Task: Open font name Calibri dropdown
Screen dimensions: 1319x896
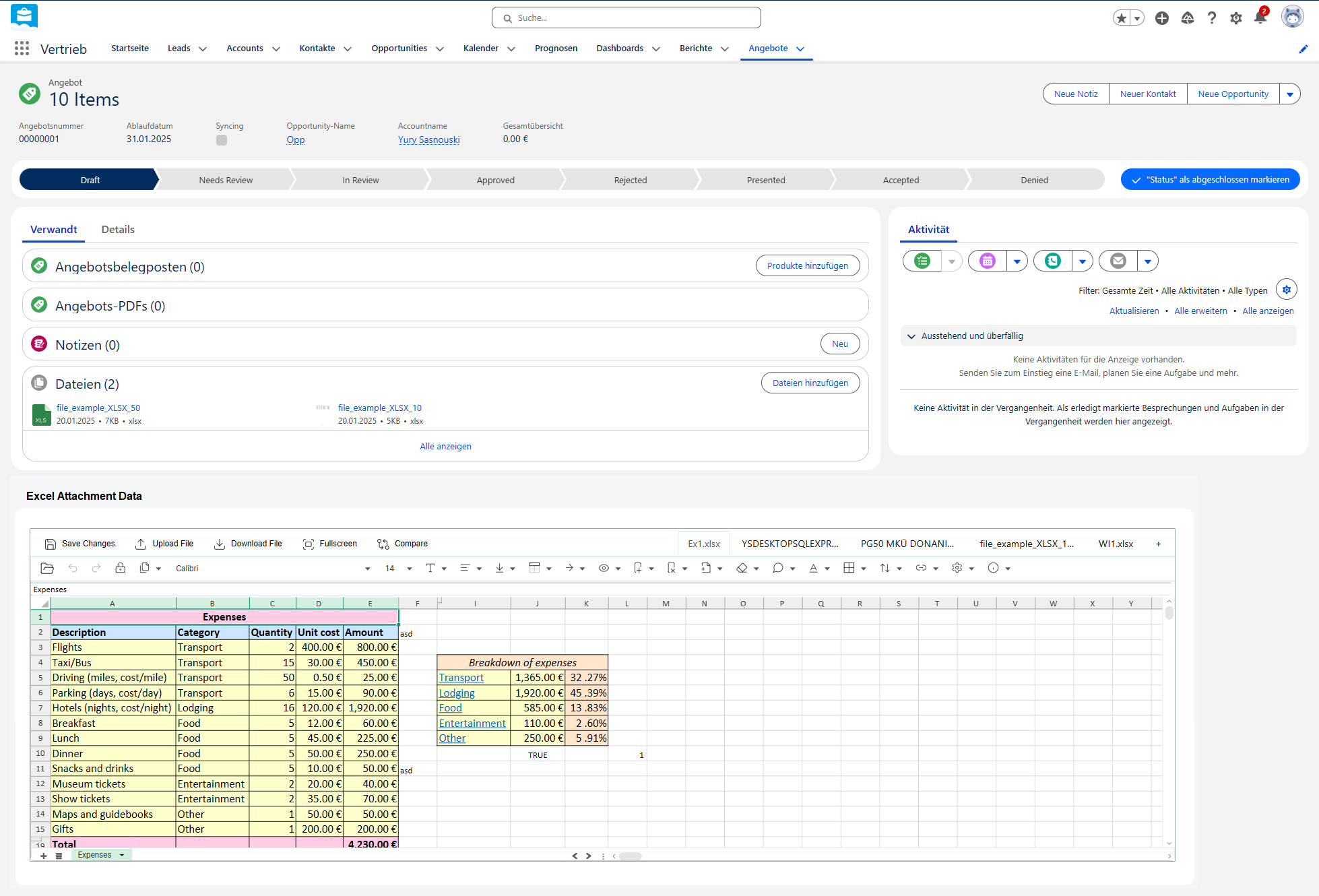Action: pyautogui.click(x=368, y=569)
